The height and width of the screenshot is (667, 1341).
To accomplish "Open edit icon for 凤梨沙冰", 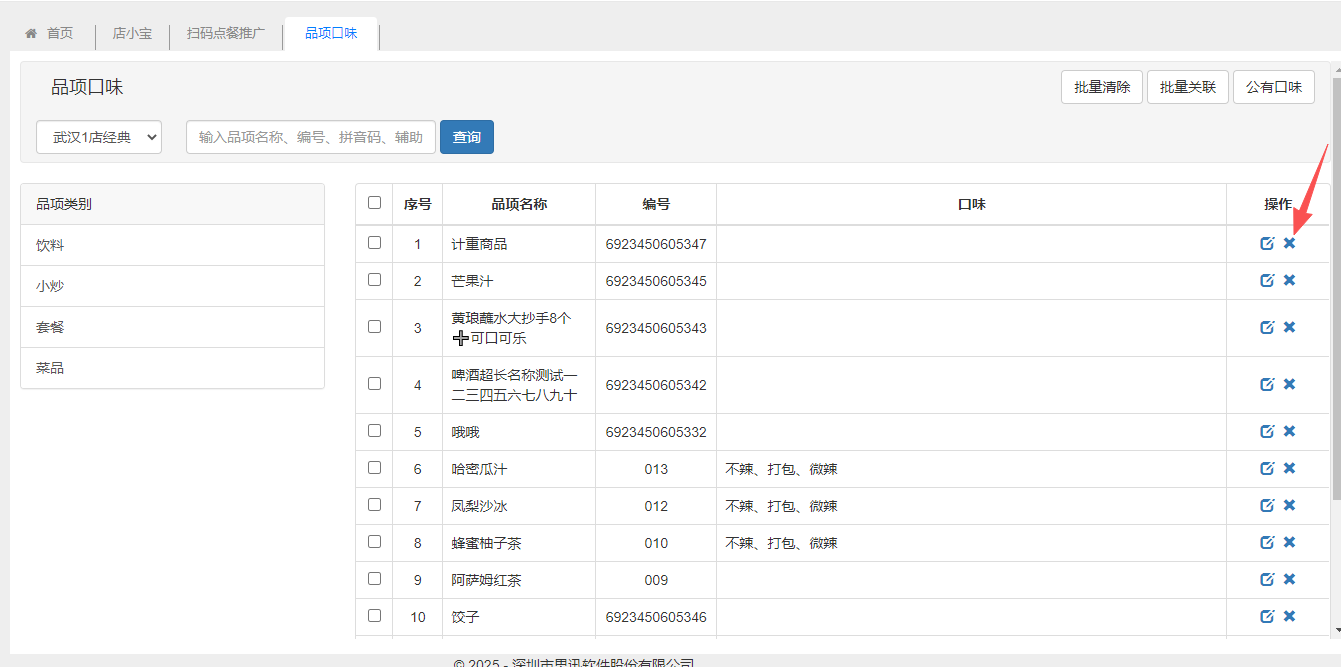I will (x=1267, y=506).
